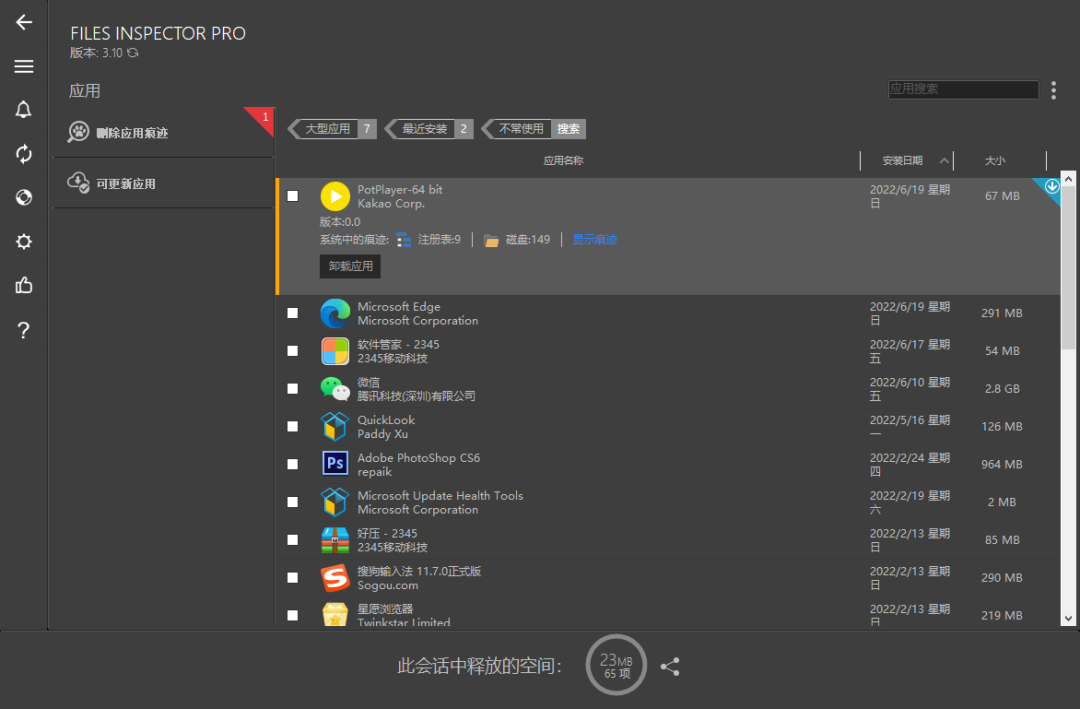The width and height of the screenshot is (1080, 709).
Task: Click Microsoft Update Health Tools icon
Action: click(335, 502)
